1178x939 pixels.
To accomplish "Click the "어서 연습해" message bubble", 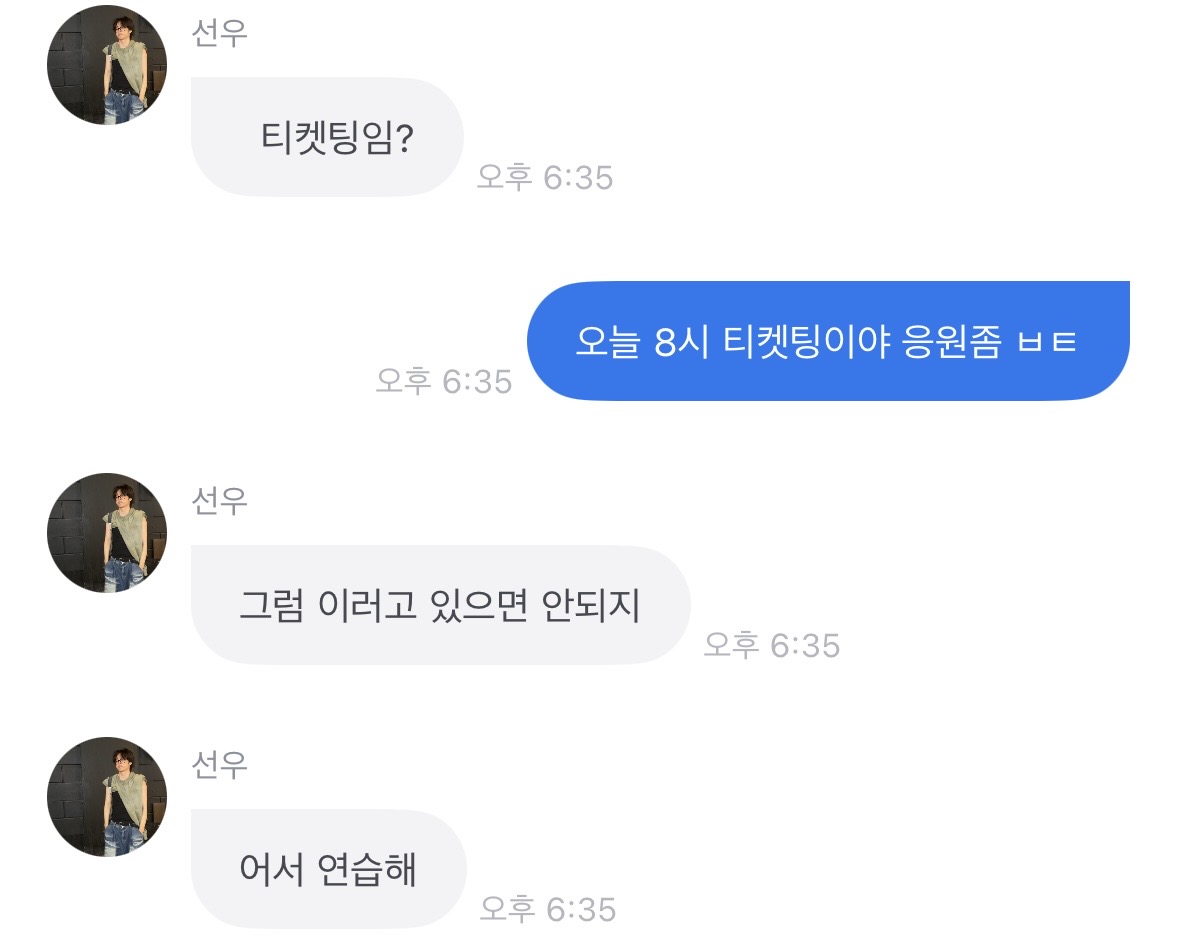I will pos(328,869).
